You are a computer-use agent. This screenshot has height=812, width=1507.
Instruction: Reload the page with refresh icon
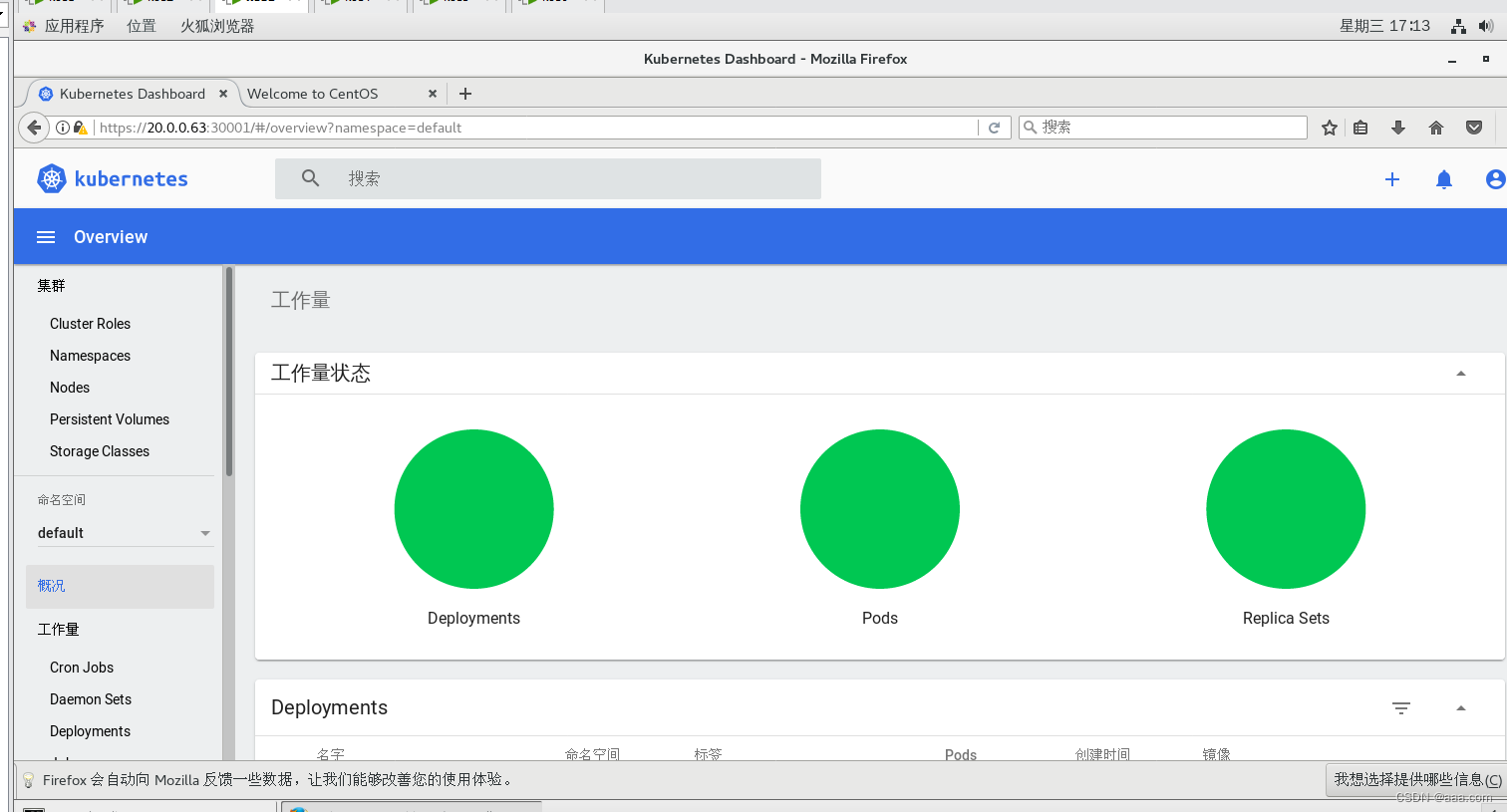click(994, 128)
